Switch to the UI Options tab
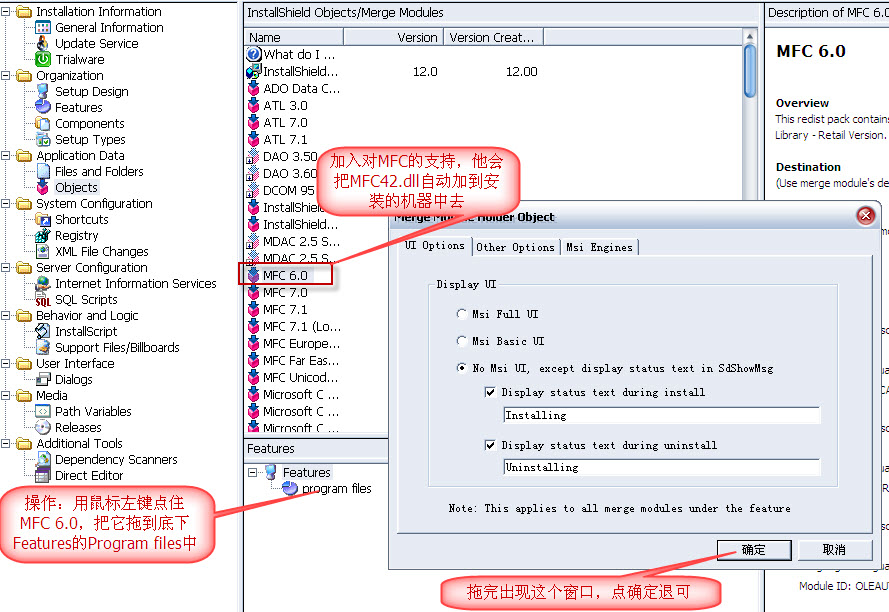This screenshot has width=889, height=612. pos(435,246)
